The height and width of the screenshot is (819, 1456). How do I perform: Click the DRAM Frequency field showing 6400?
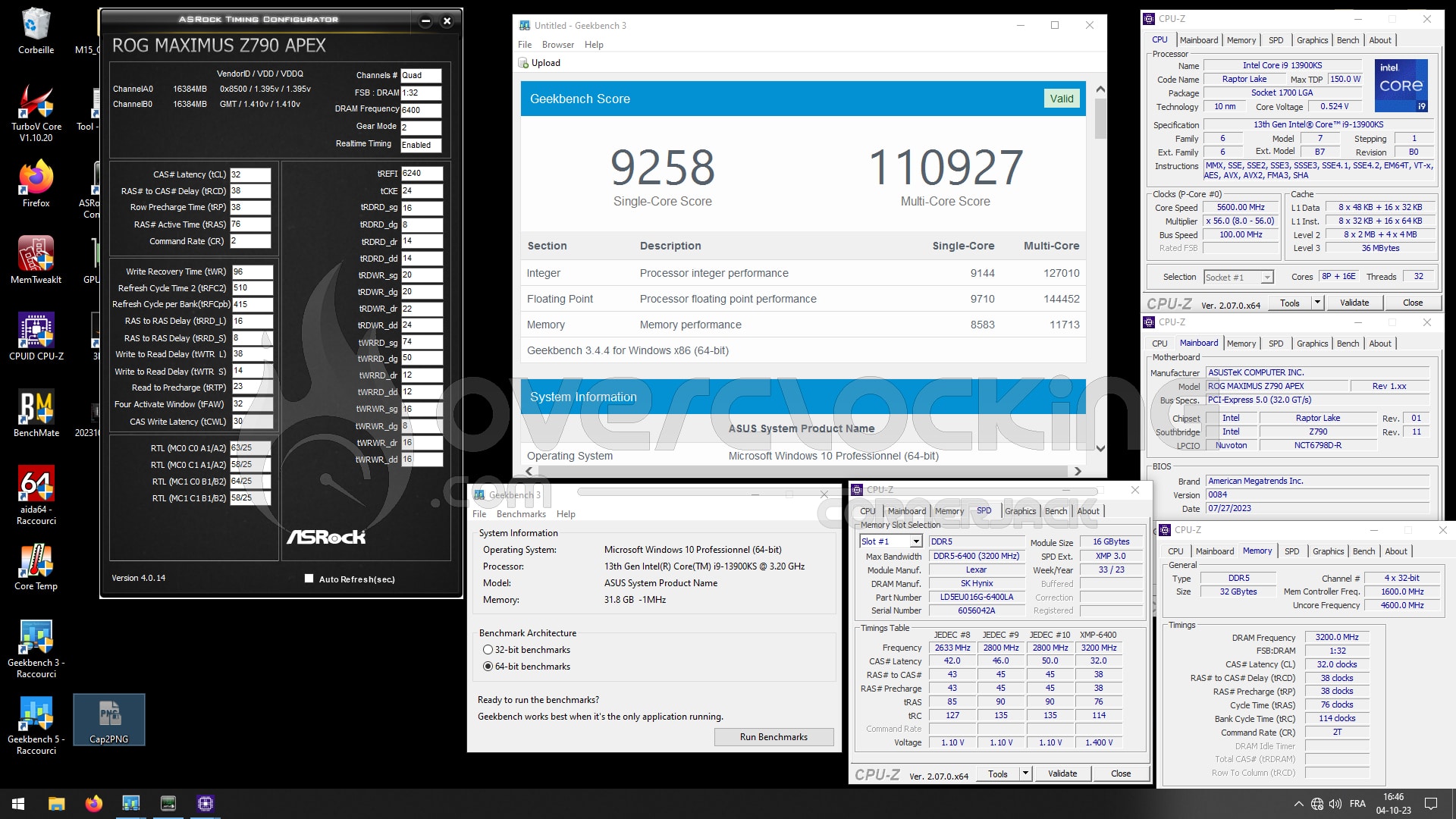pos(421,110)
